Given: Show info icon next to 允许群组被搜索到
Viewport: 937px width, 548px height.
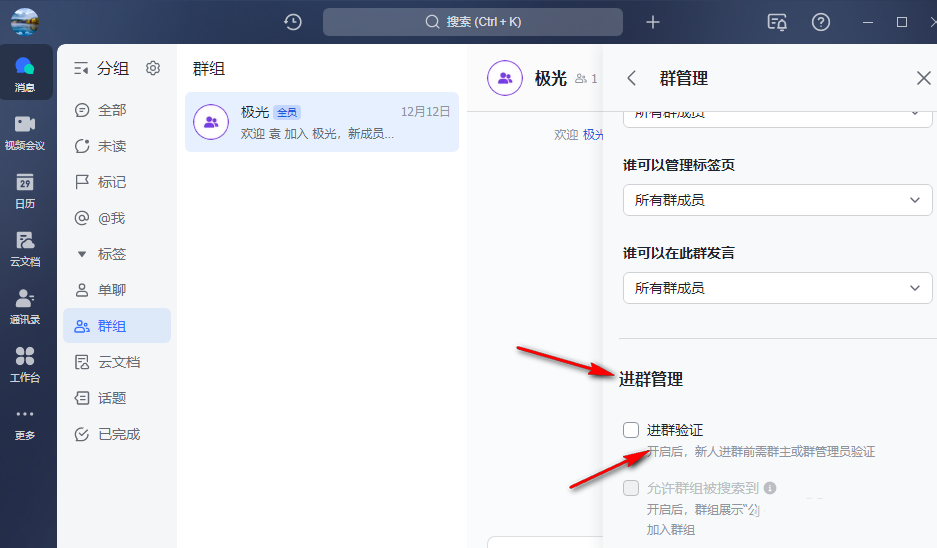Looking at the screenshot, I should 770,488.
